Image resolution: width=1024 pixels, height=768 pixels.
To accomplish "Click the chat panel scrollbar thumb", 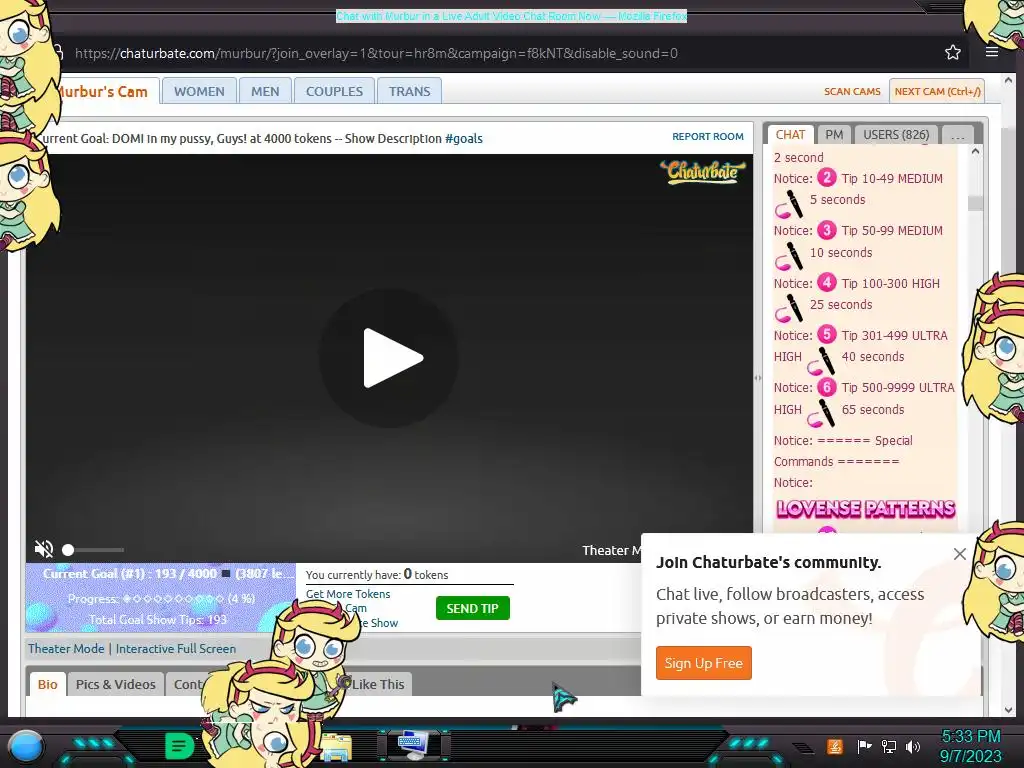I will click(x=975, y=203).
